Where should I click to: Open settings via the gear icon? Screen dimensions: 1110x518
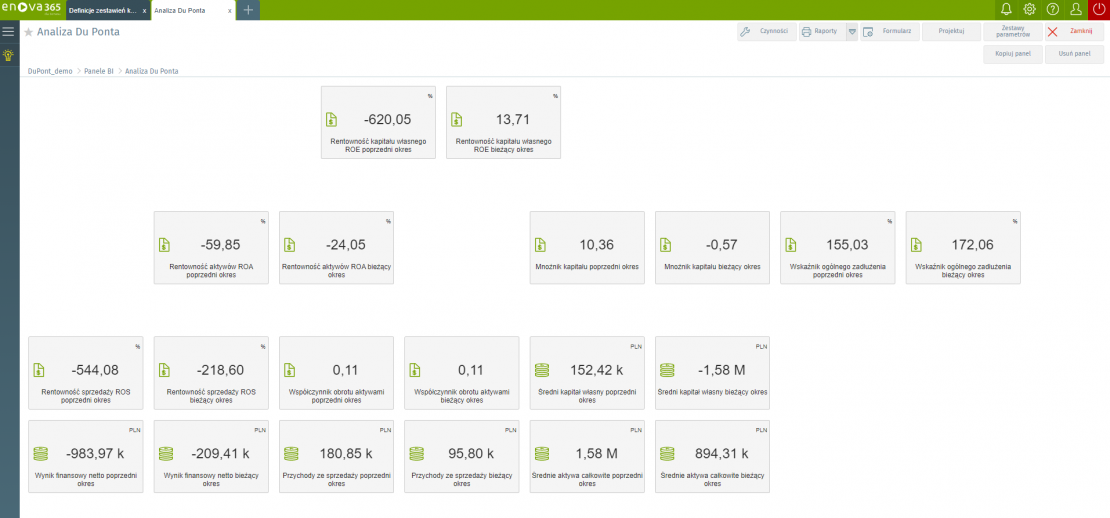pyautogui.click(x=1029, y=9)
